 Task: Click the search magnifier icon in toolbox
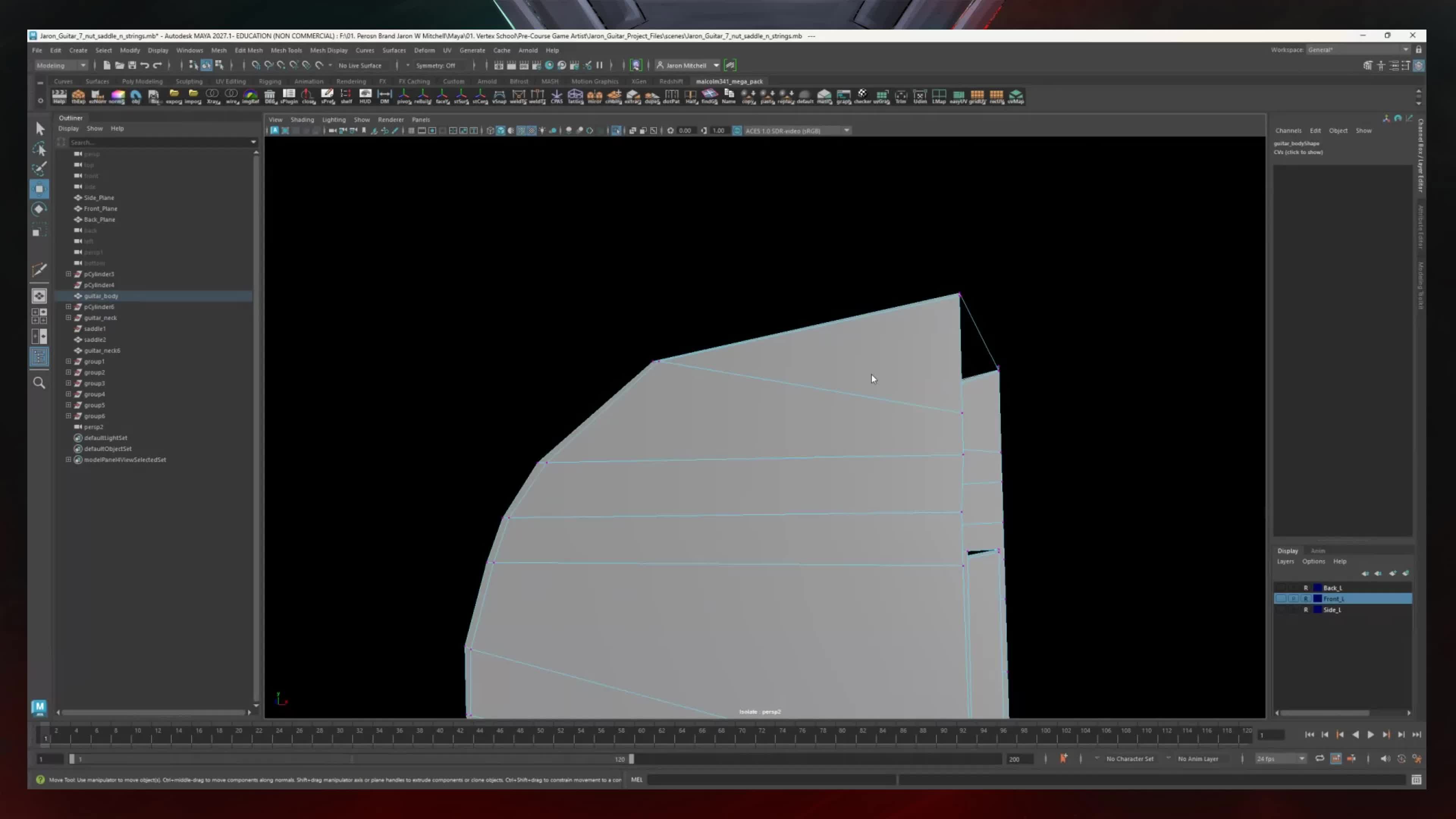(x=39, y=383)
